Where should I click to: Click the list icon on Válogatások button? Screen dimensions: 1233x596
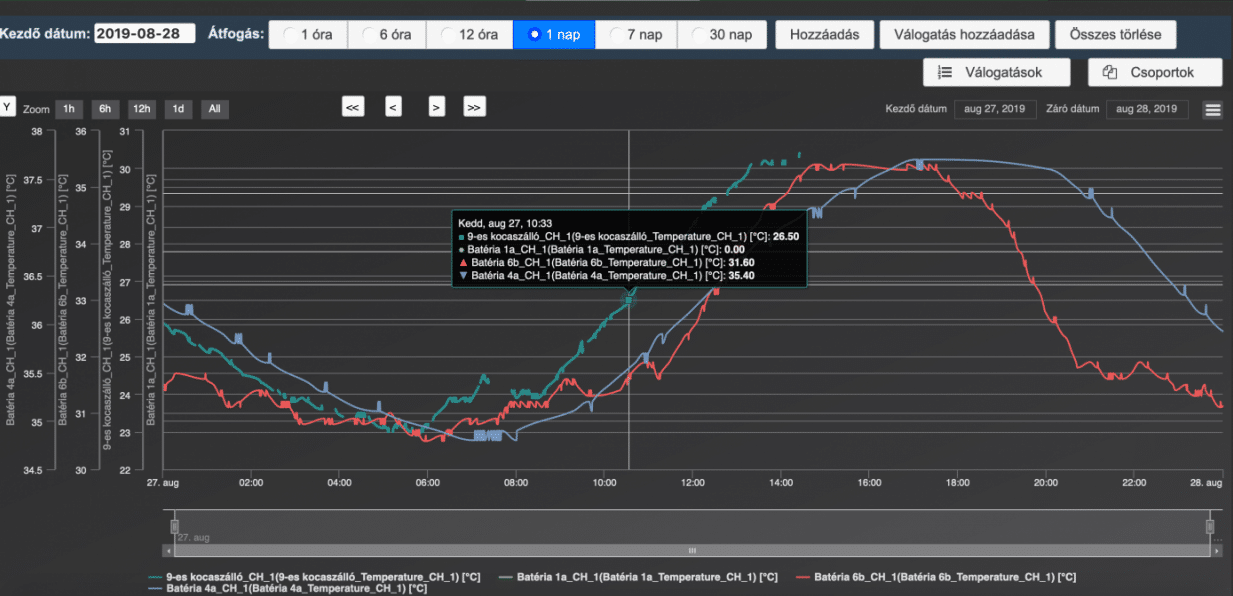[x=943, y=72]
